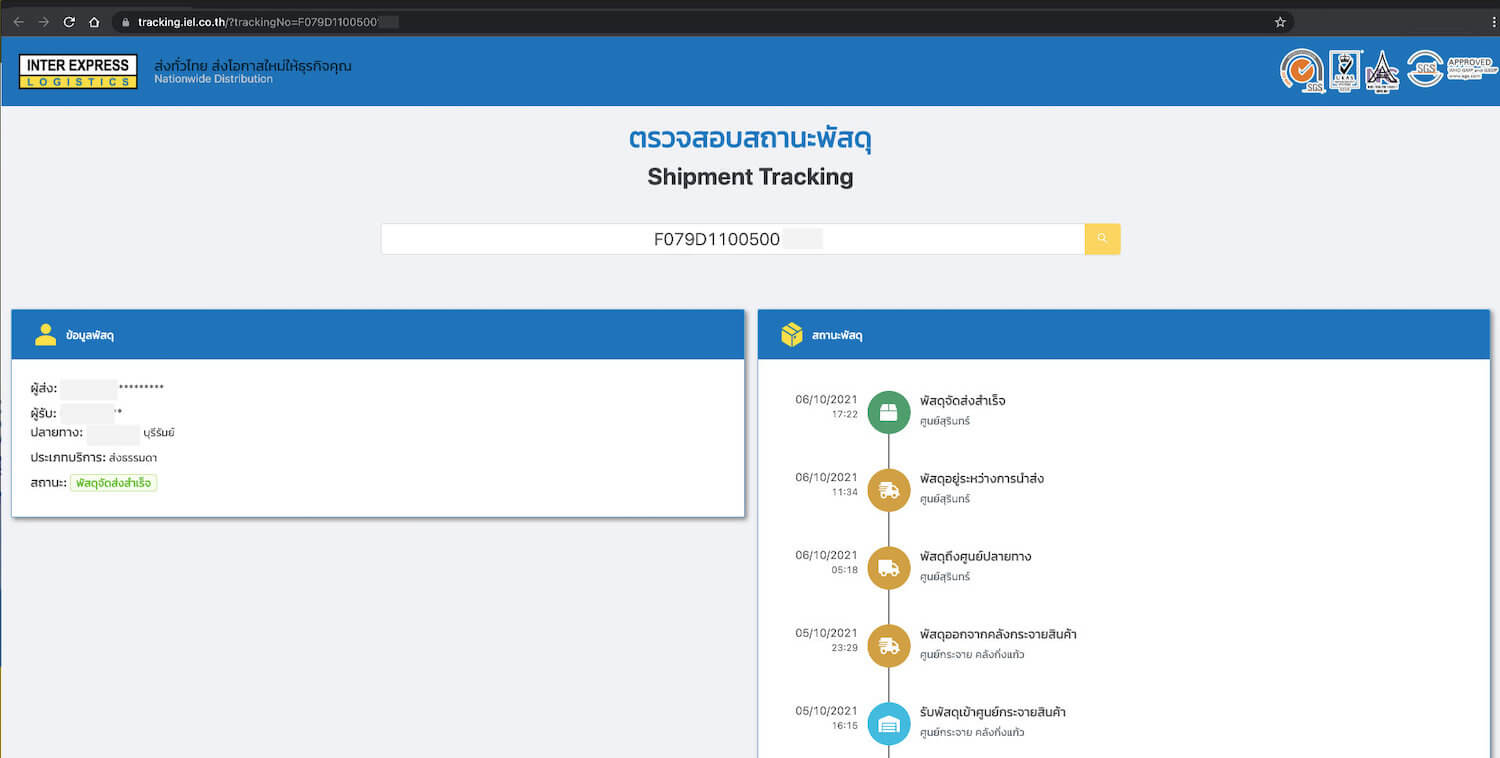The width and height of the screenshot is (1500, 758).
Task: Reload the tracking page
Action: (69, 22)
